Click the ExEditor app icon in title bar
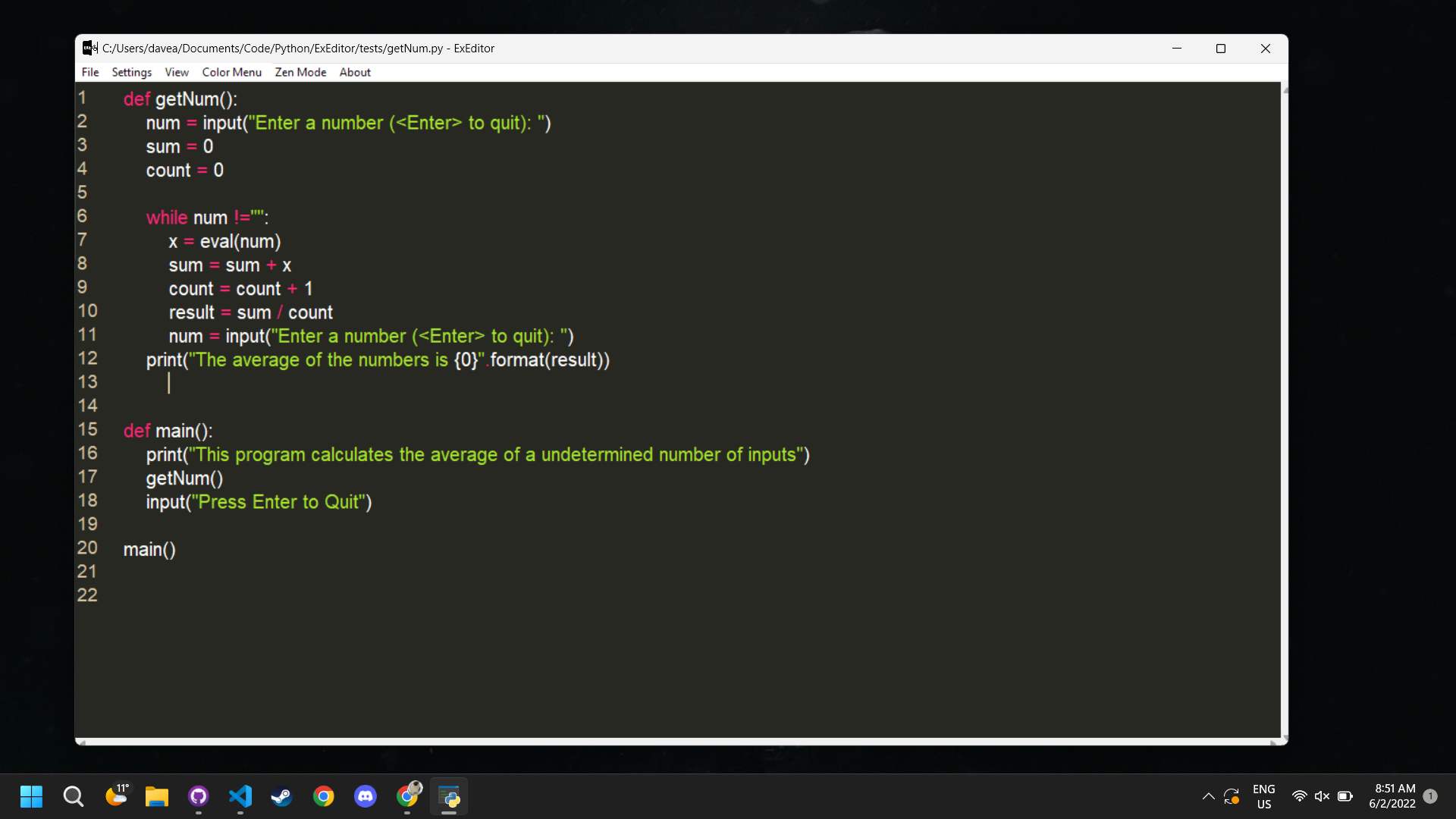The height and width of the screenshot is (819, 1456). pos(90,48)
